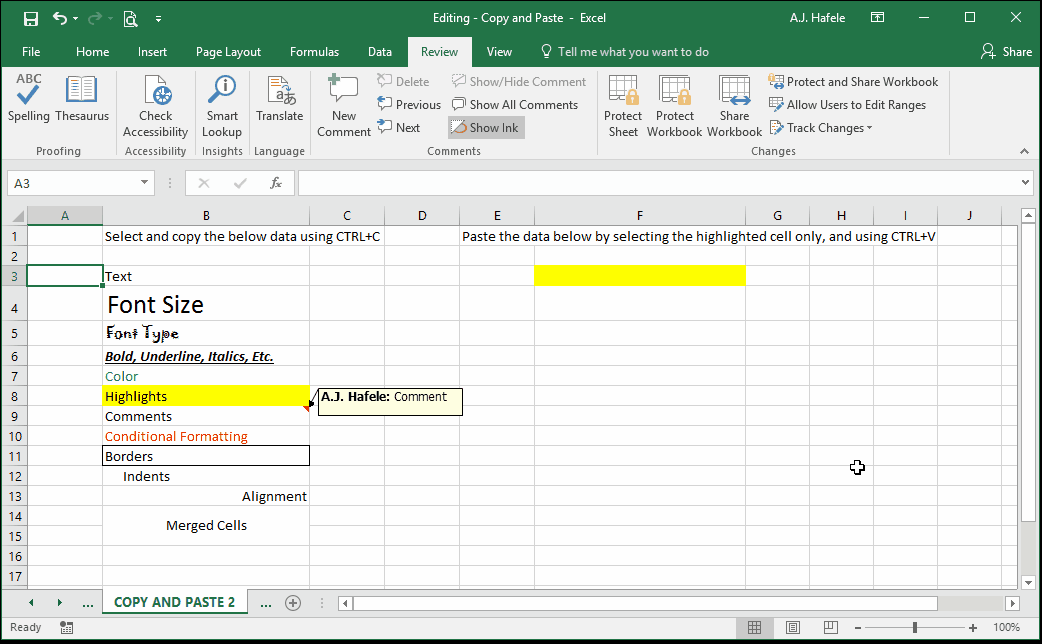Select the Font Size cell
This screenshot has width=1042, height=644.
(x=206, y=304)
